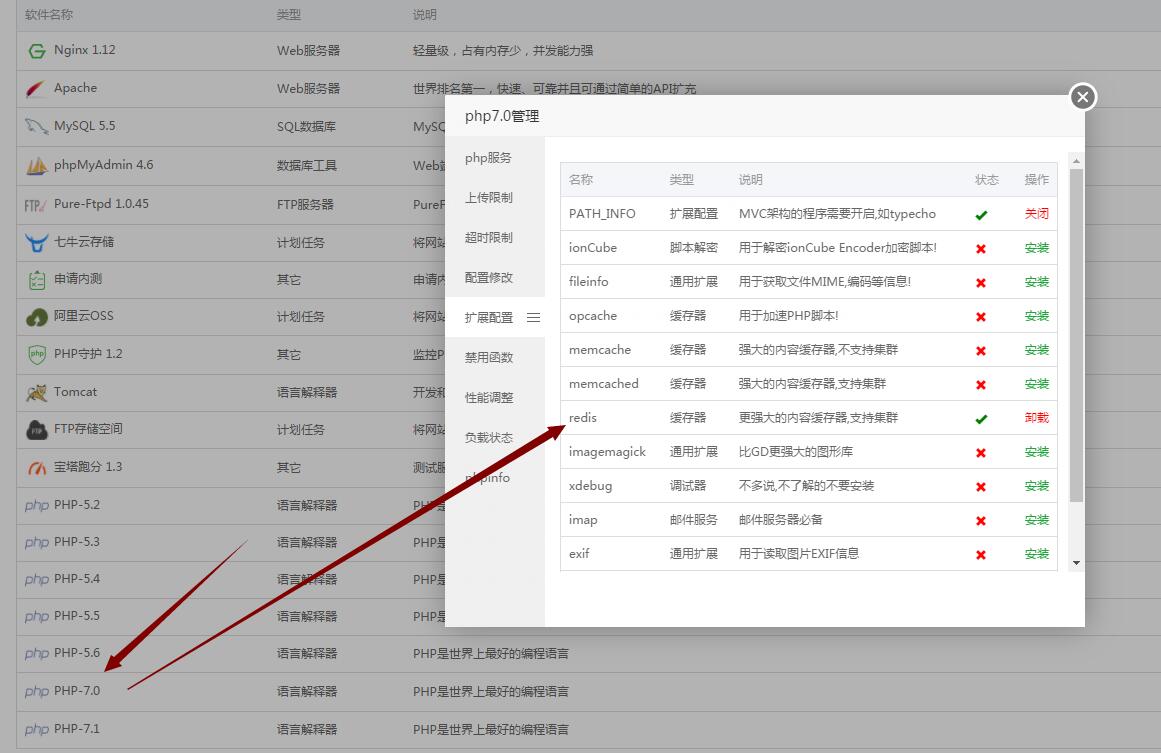Click the Pure-Ftpd FTP icon

36,205
